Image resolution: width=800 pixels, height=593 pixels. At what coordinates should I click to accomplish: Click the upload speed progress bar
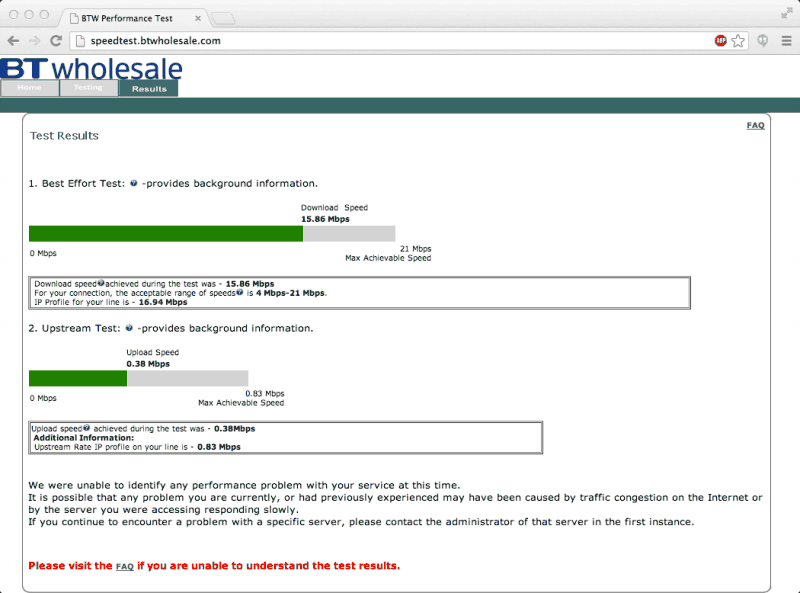[138, 378]
